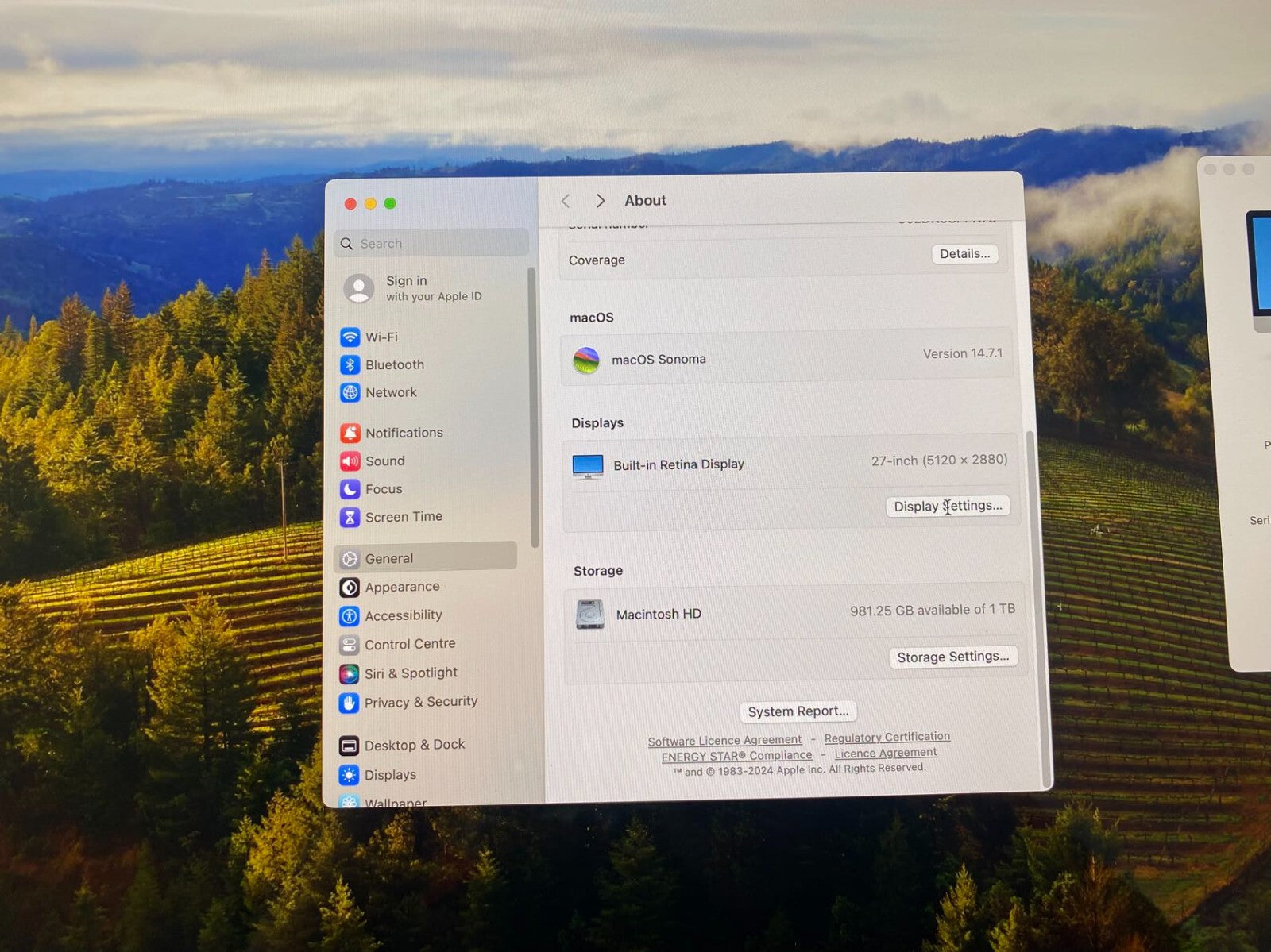The height and width of the screenshot is (952, 1271).
Task: Open Focus moon icon settings
Action: pos(350,489)
